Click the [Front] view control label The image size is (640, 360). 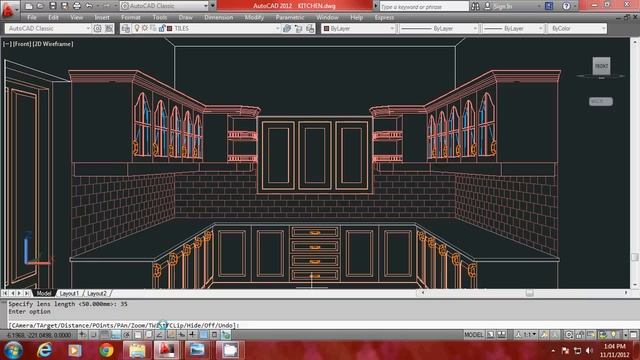coord(22,44)
